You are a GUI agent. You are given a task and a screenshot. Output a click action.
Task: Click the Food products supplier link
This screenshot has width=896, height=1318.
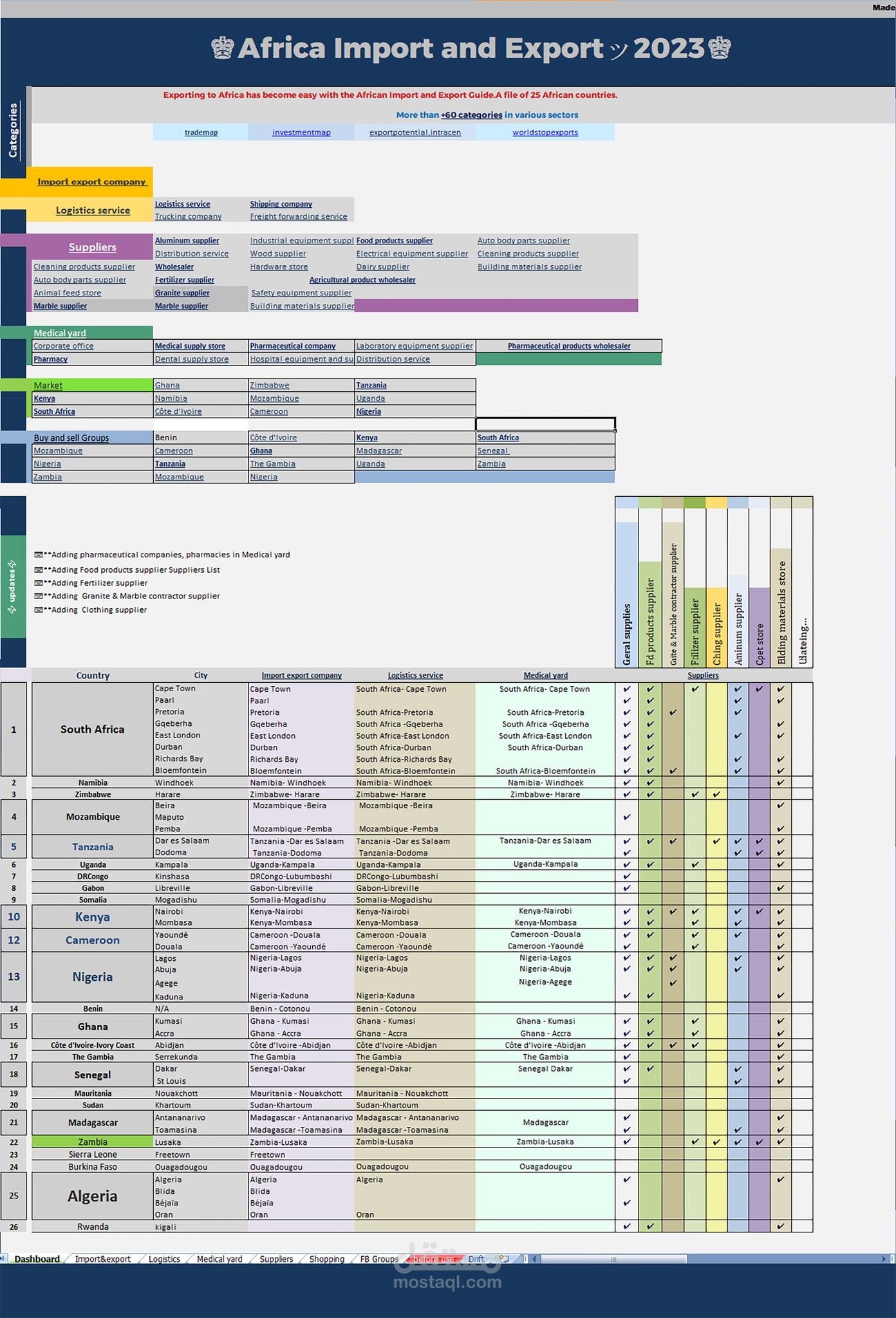[x=395, y=240]
